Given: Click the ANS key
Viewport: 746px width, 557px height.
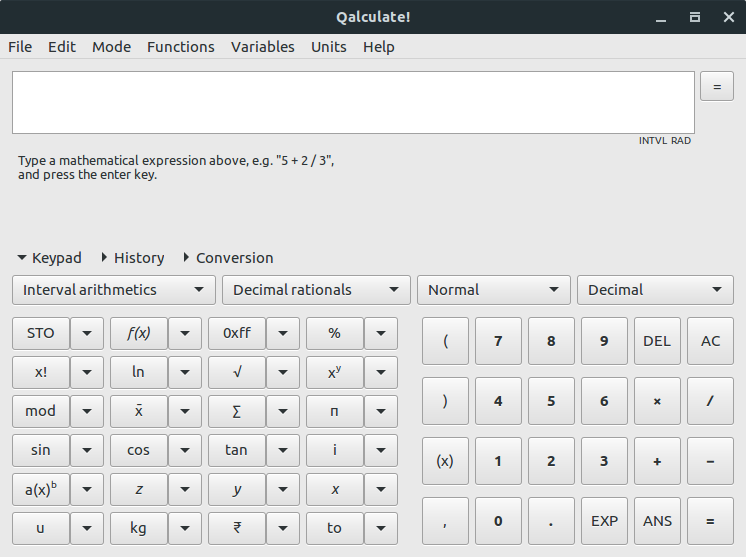Looking at the screenshot, I should [657, 521].
